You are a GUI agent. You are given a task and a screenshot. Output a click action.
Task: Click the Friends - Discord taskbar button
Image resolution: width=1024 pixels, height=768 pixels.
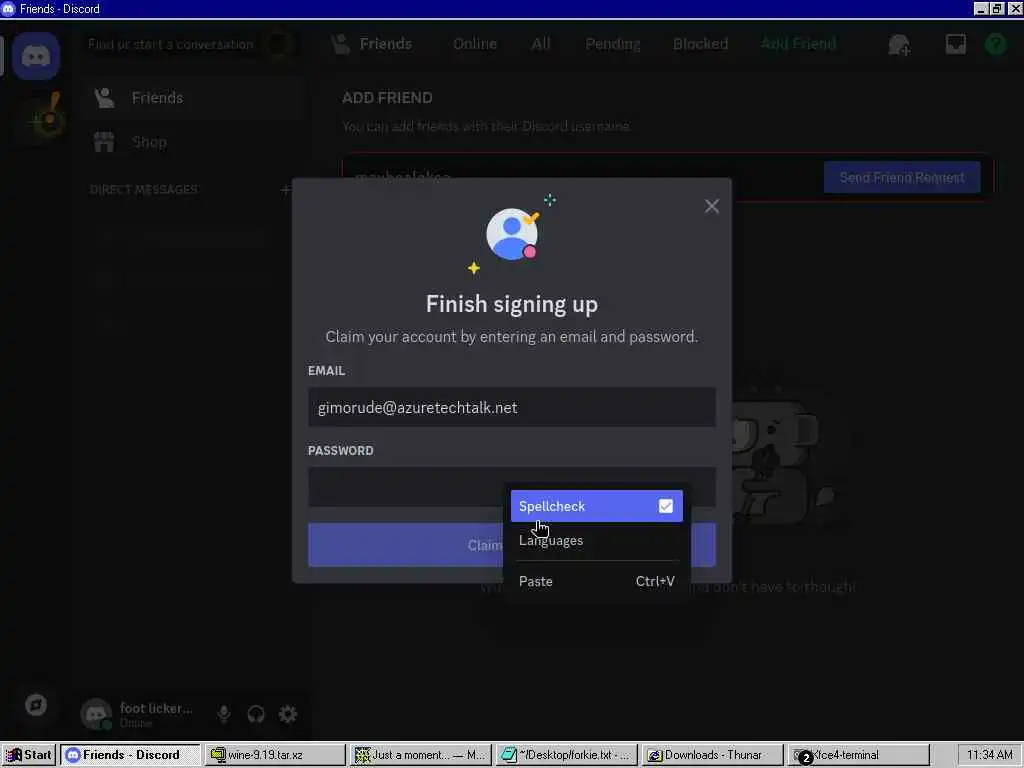pyautogui.click(x=129, y=755)
